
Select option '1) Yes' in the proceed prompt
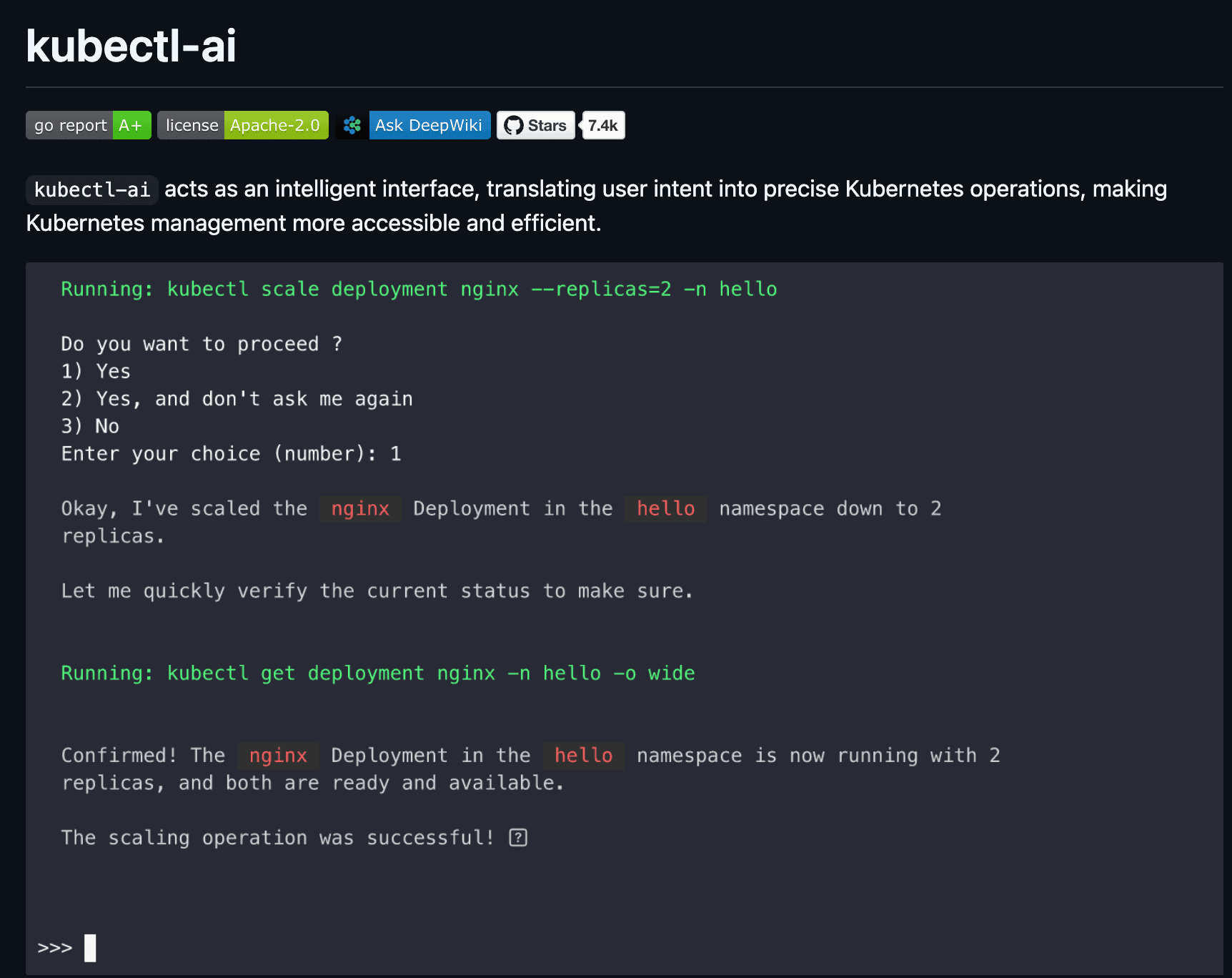pos(96,371)
